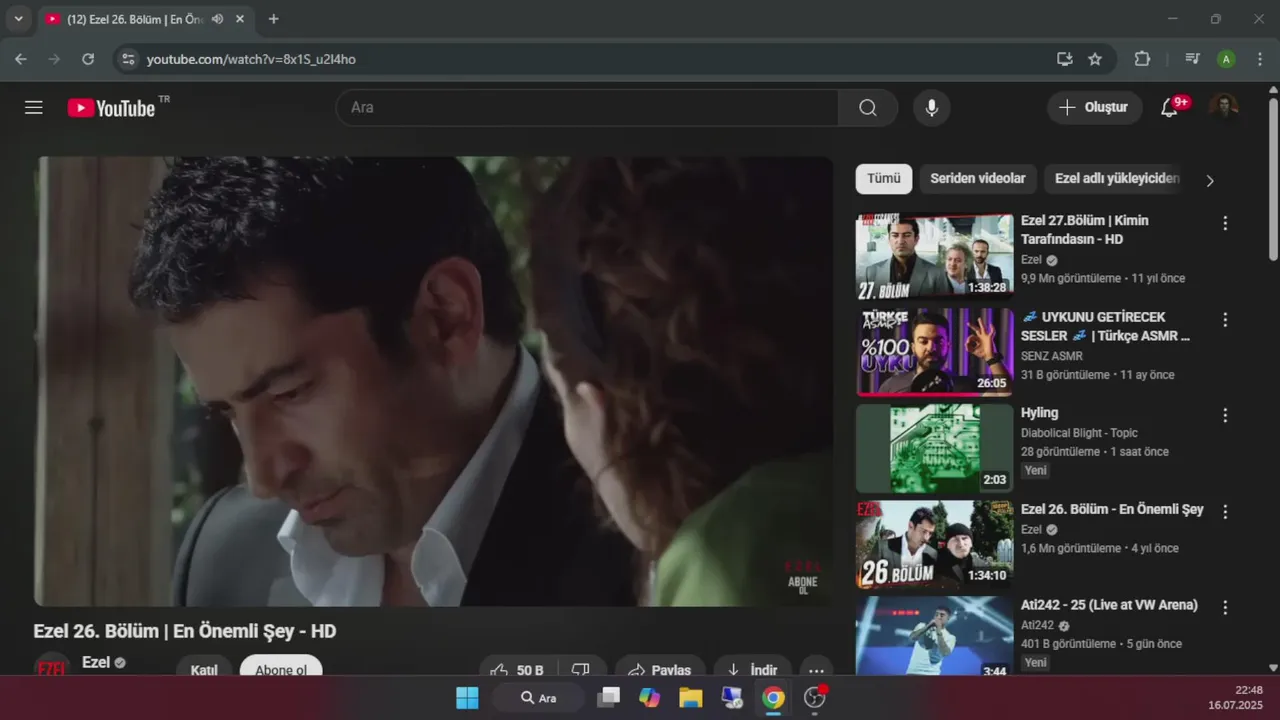This screenshot has height=720, width=1280.
Task: Open taskbar clock and date
Action: tap(1235, 698)
